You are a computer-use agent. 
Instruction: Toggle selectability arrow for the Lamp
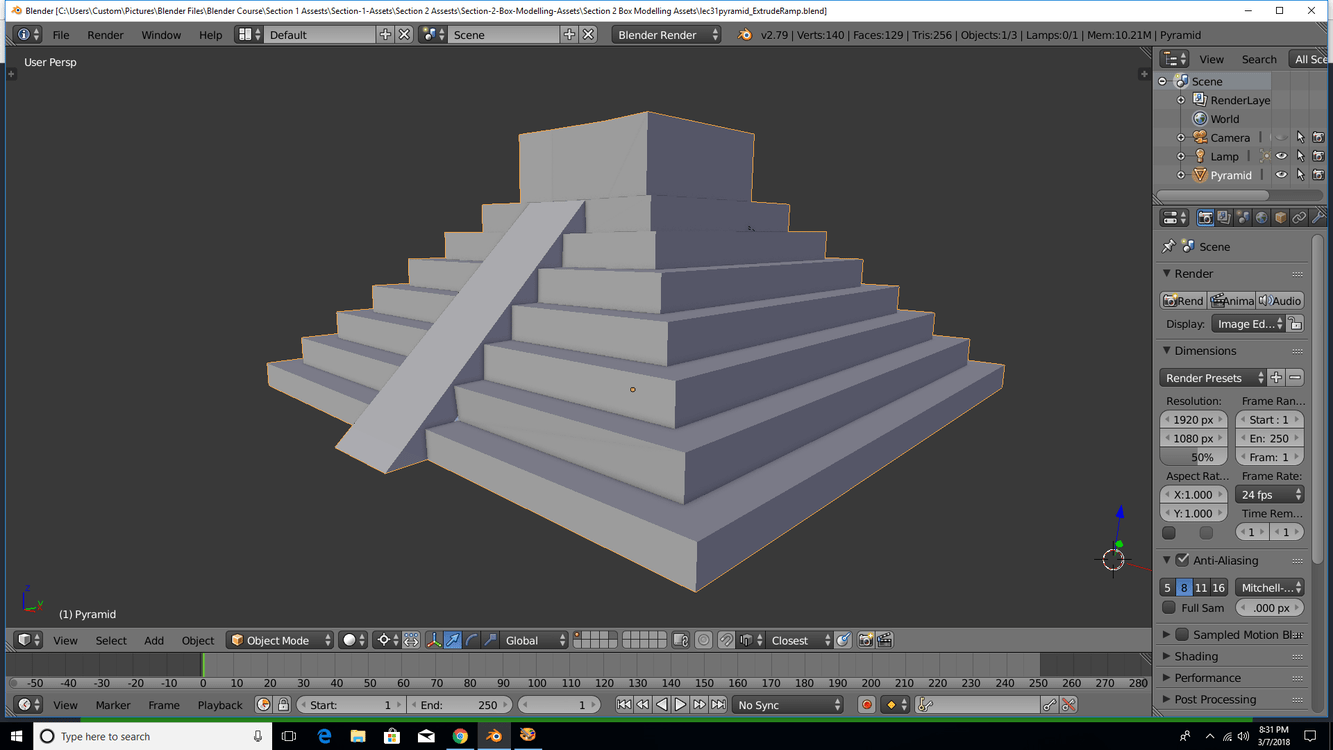click(x=1300, y=156)
